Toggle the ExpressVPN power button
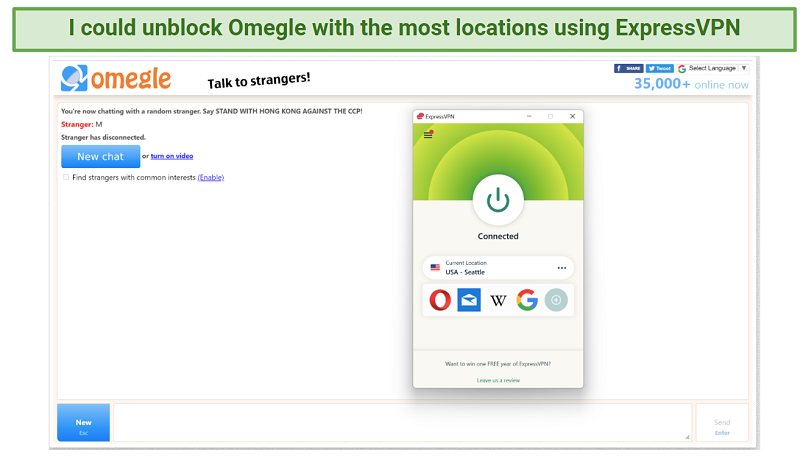Image resolution: width=806 pixels, height=456 pixels. coord(498,200)
